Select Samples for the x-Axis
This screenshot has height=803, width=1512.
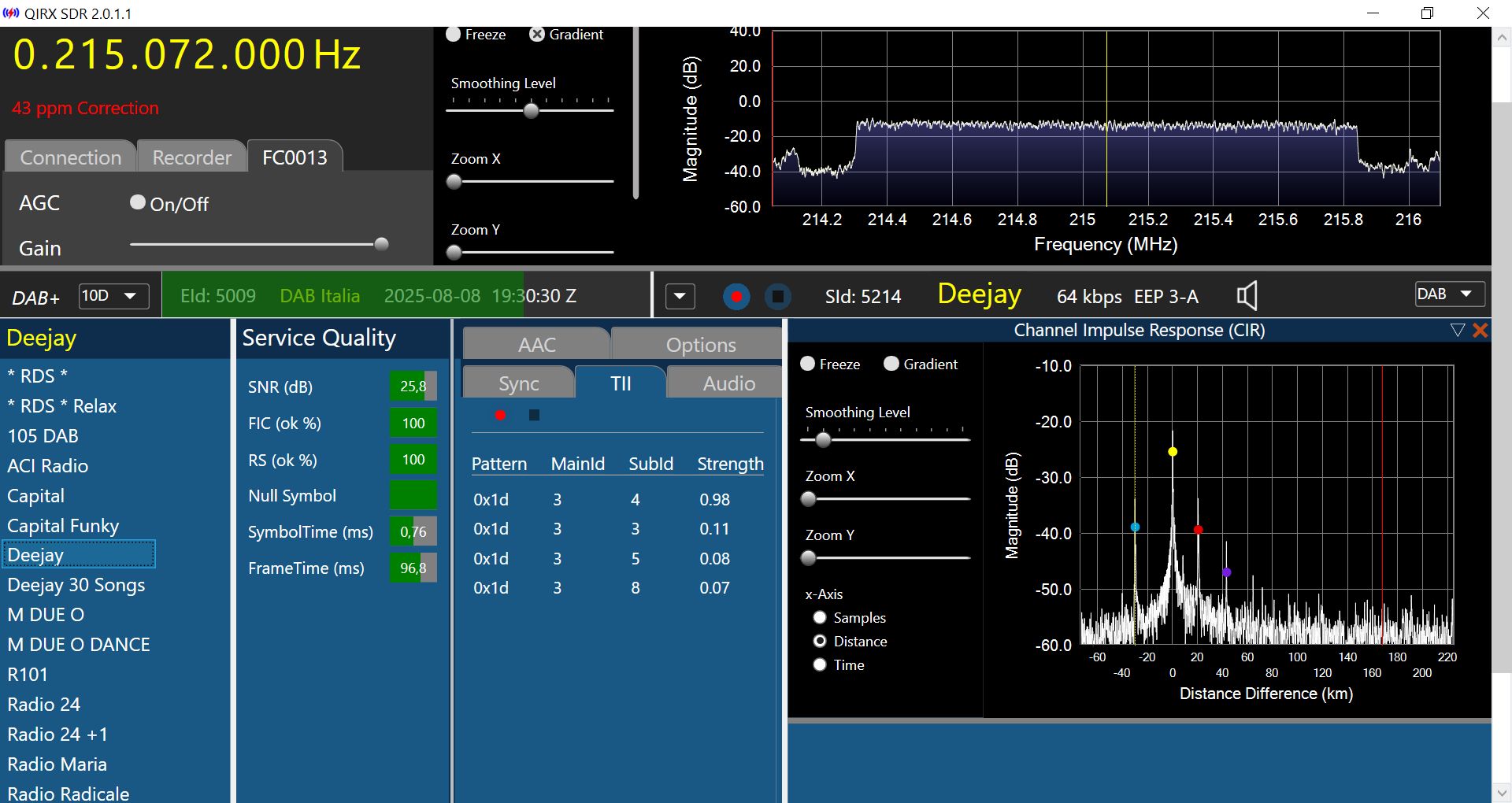click(x=820, y=617)
